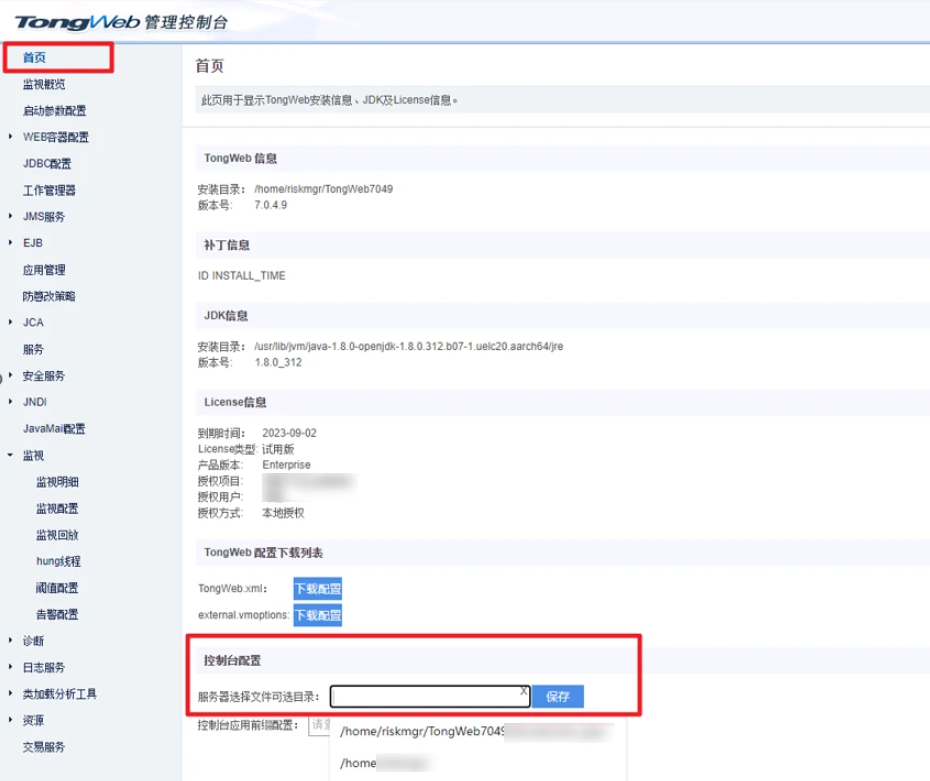Select expiry date 2023-09-02
The width and height of the screenshot is (930, 781).
coord(289,433)
